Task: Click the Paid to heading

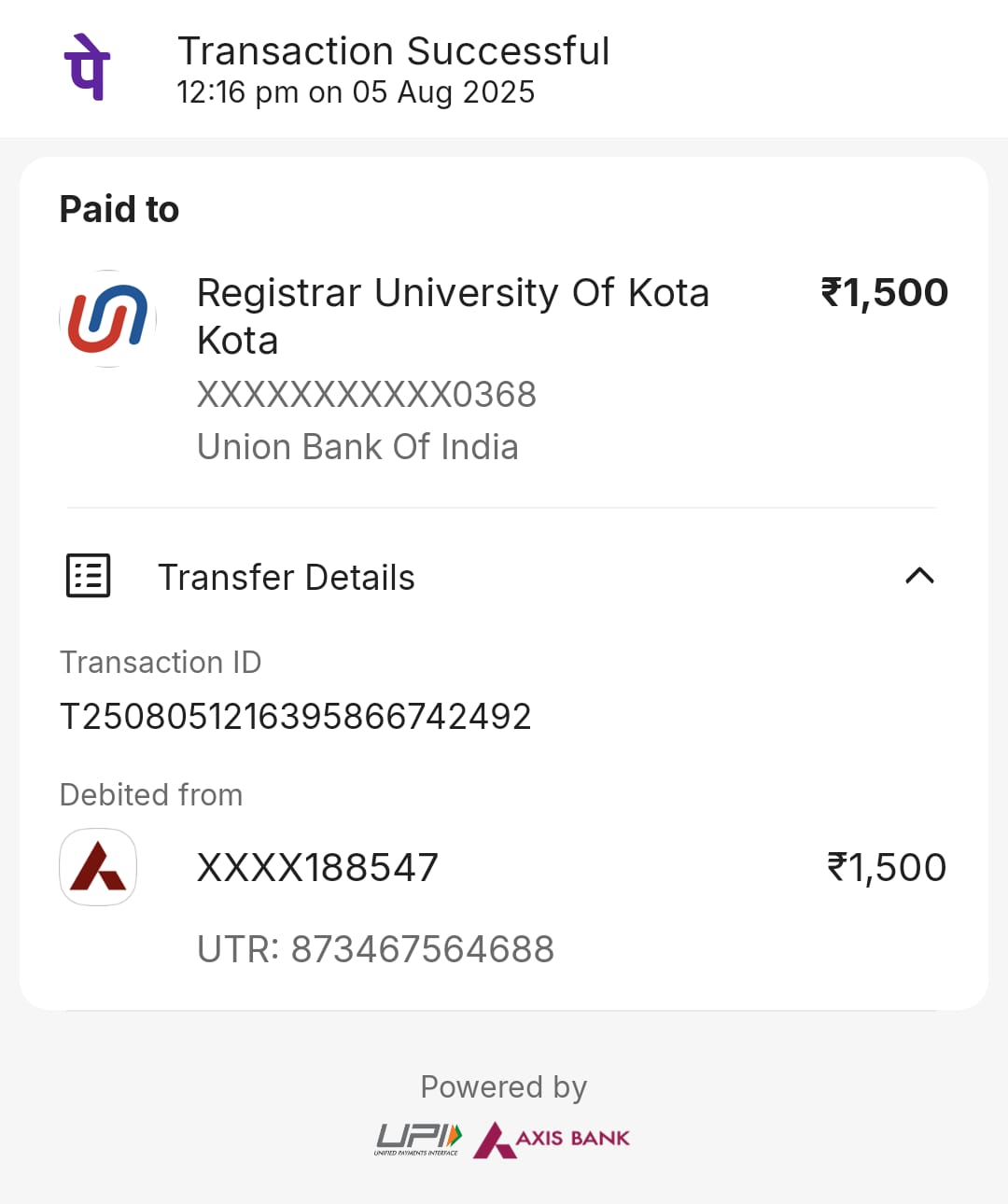Action: coord(119,209)
